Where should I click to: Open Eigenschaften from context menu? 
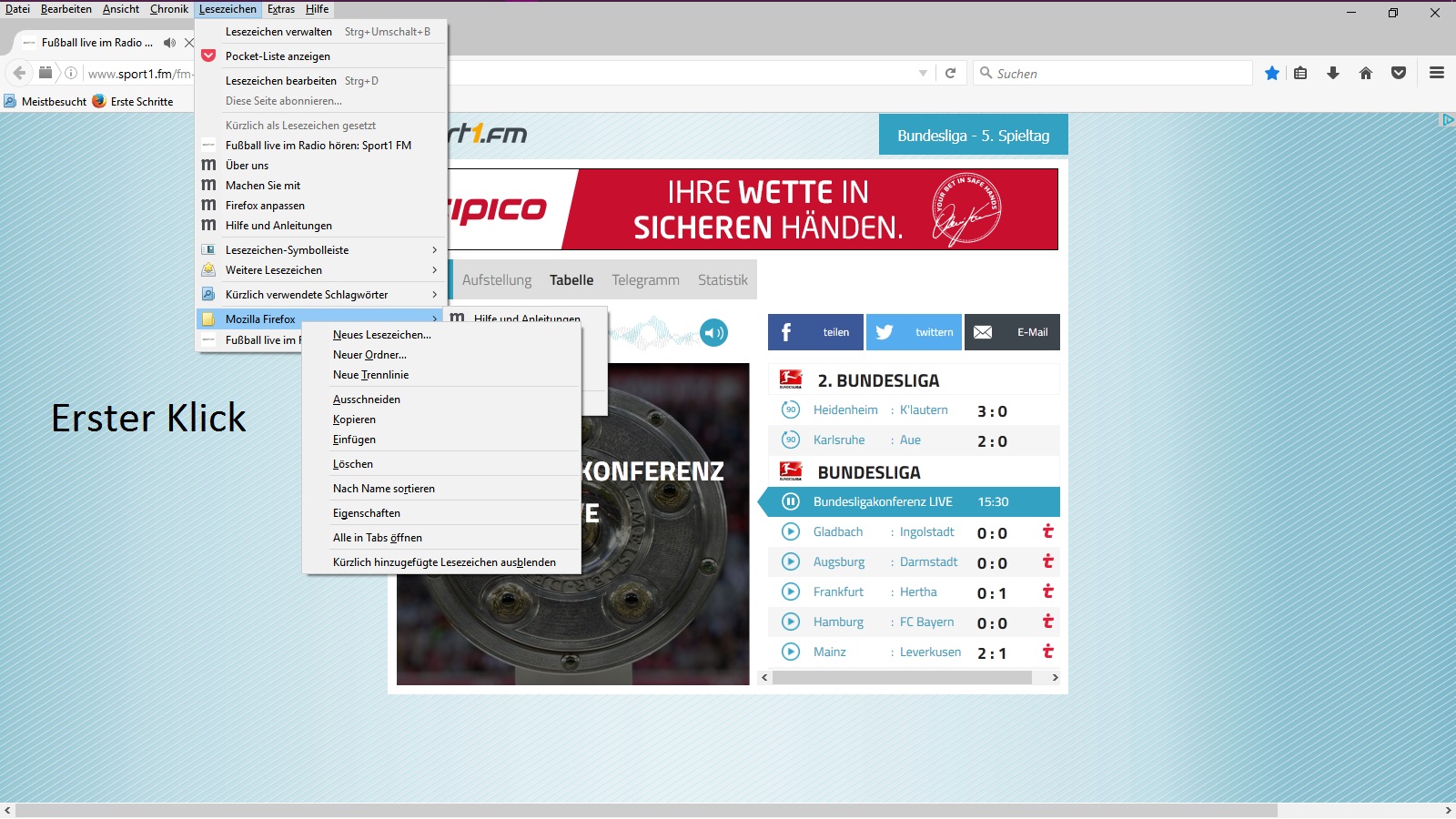click(441, 512)
